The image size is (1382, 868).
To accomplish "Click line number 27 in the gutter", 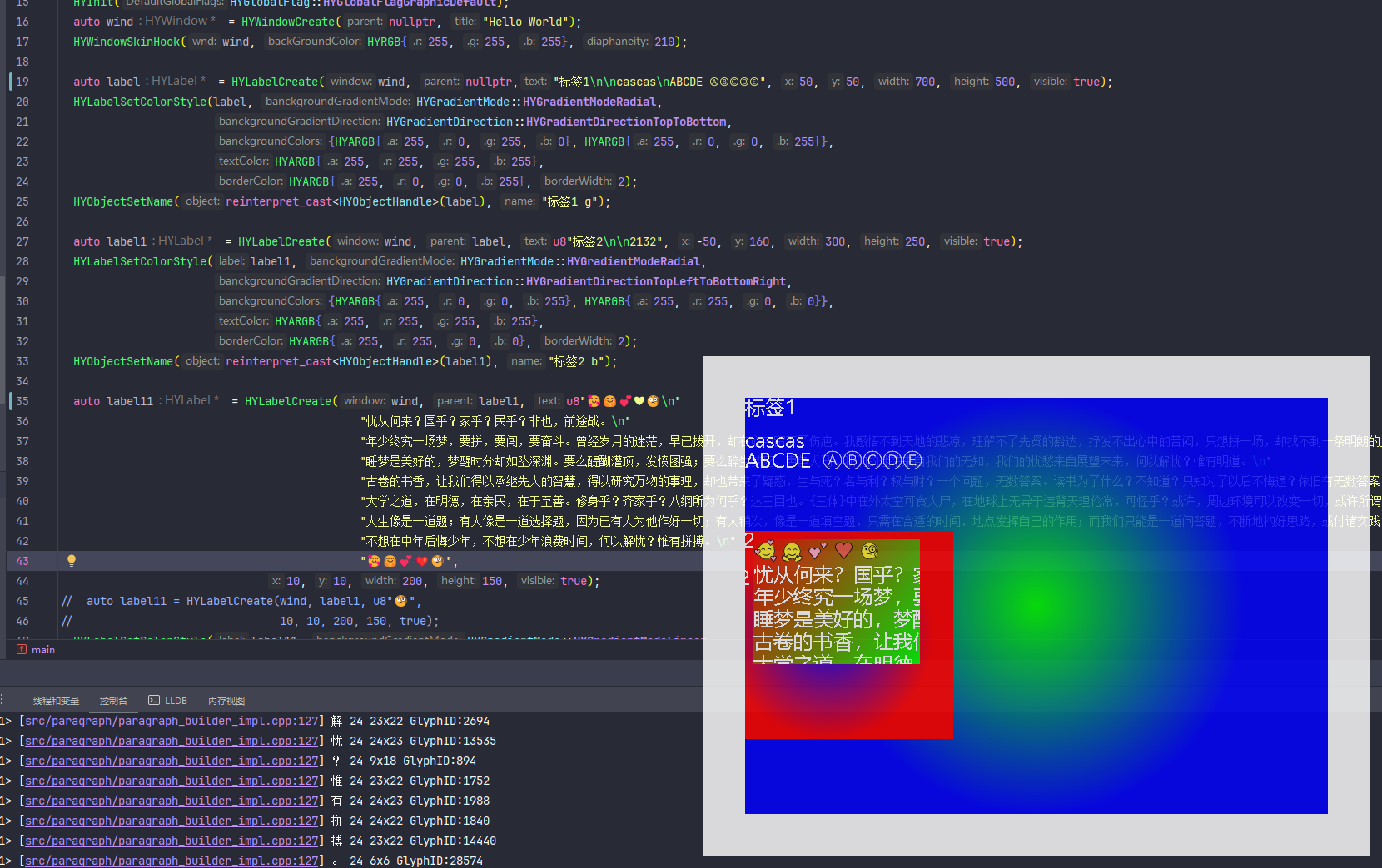I will pyautogui.click(x=22, y=241).
